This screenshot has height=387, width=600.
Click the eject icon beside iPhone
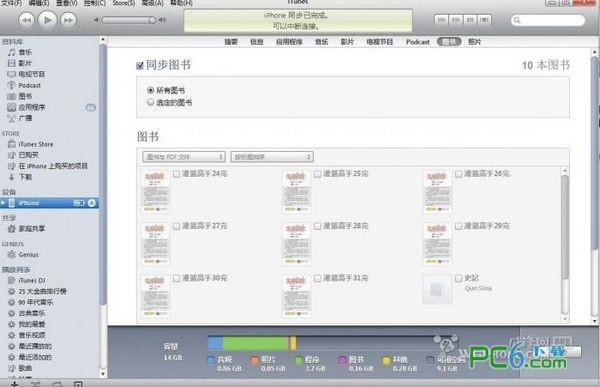92,203
